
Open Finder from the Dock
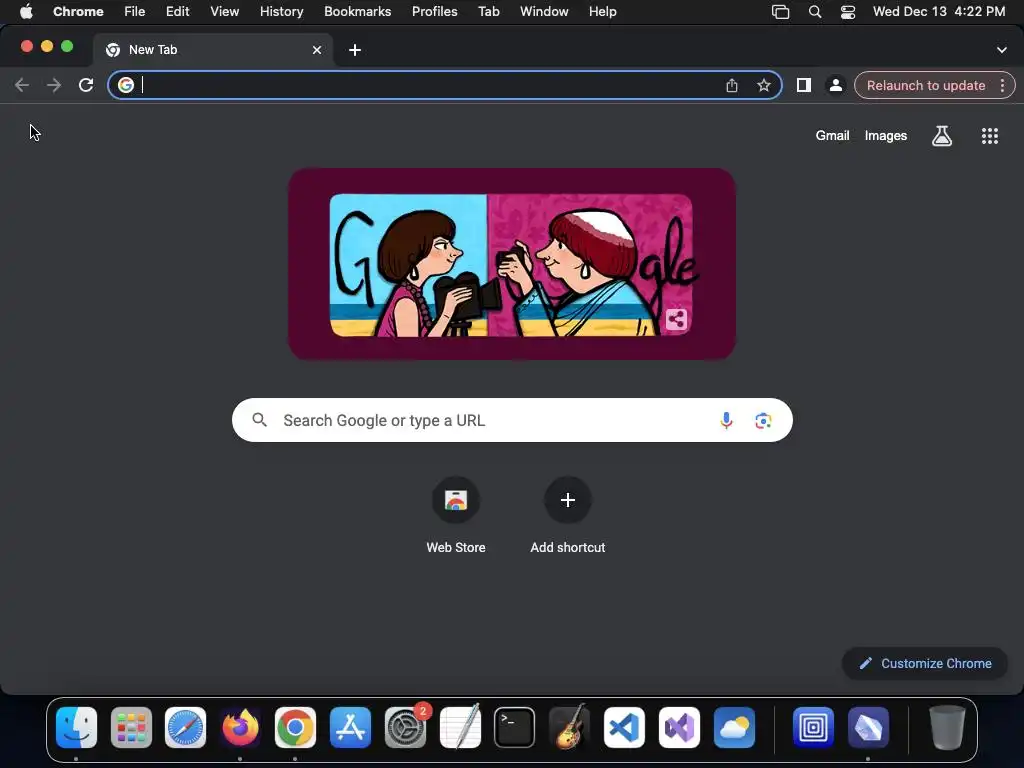tap(76, 727)
